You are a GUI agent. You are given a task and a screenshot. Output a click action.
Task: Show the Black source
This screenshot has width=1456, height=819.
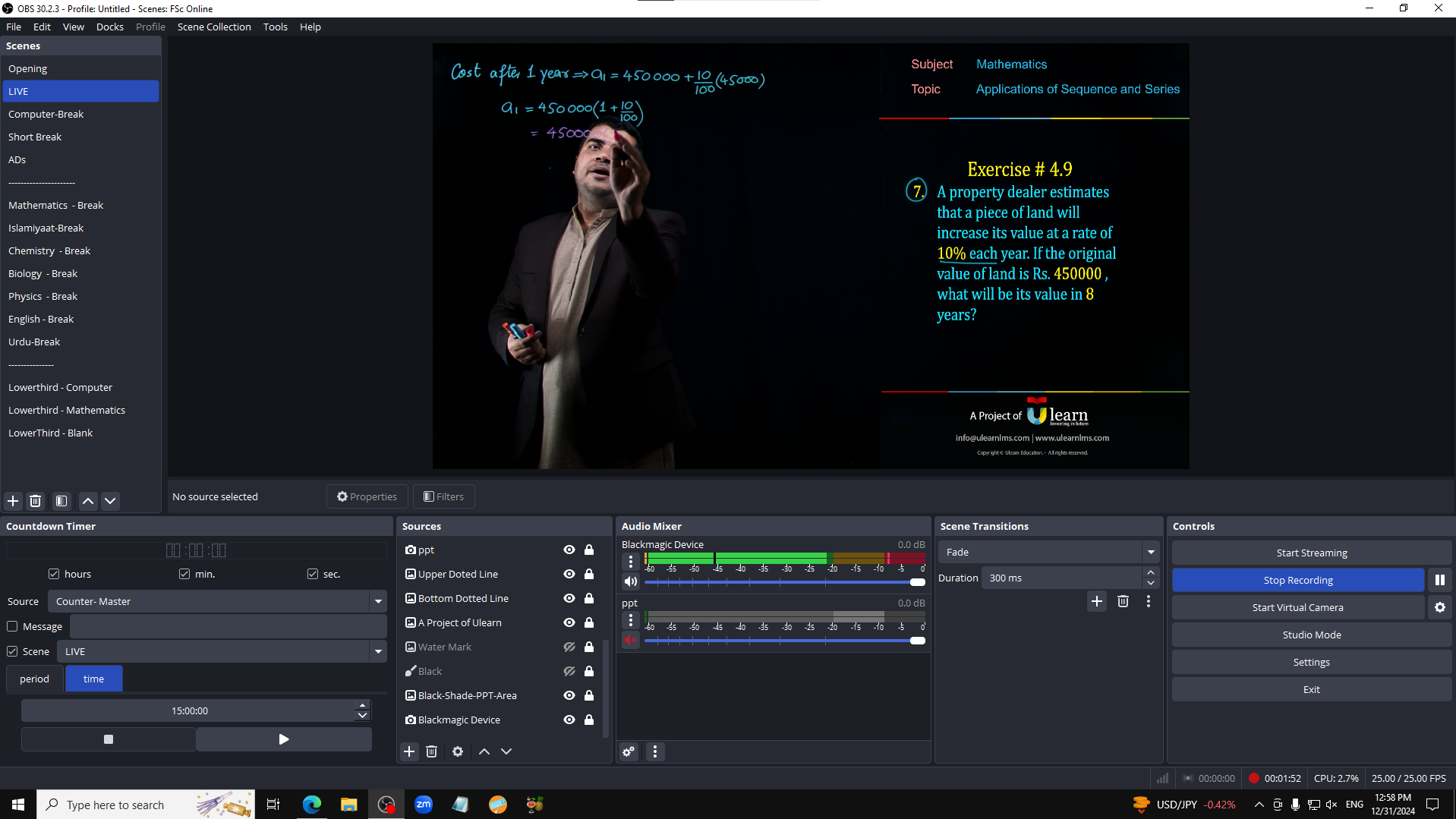pos(569,671)
